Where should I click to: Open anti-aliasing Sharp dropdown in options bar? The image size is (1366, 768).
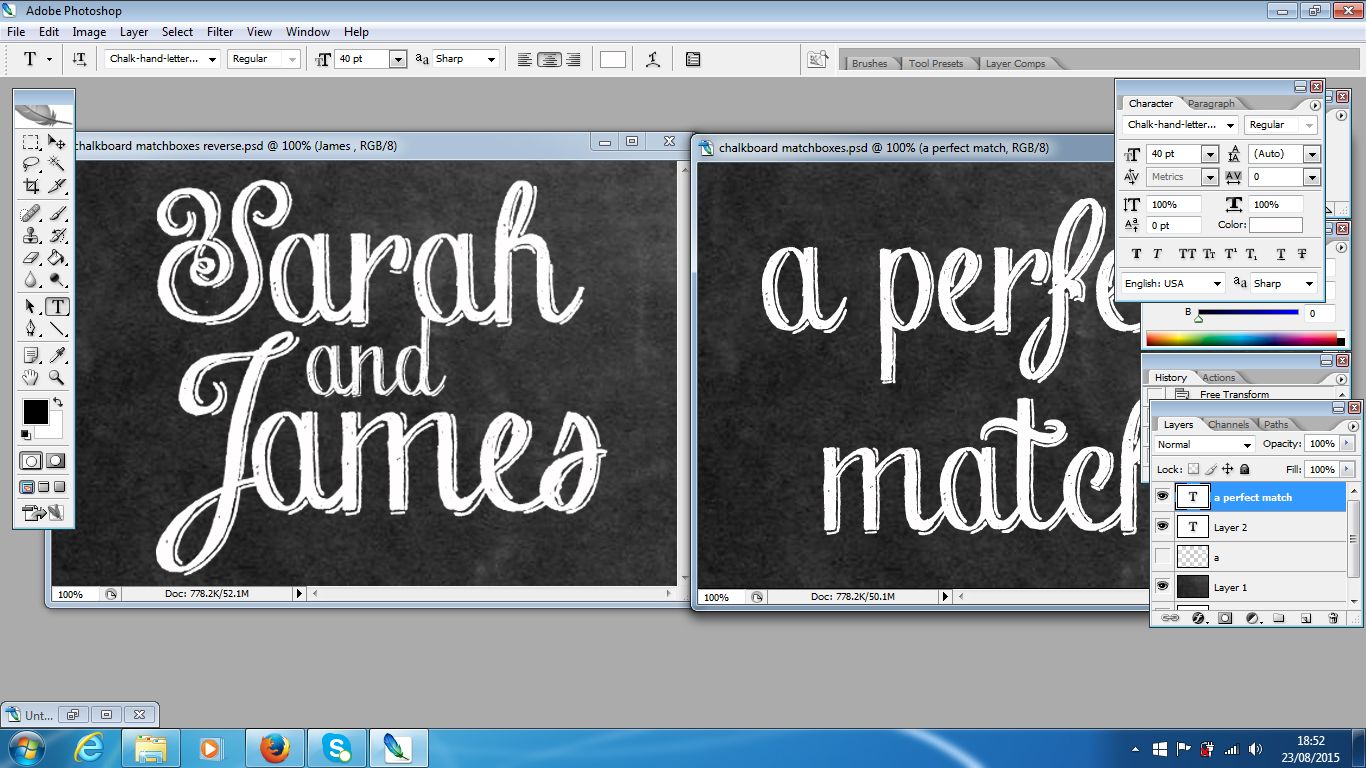tap(491, 59)
